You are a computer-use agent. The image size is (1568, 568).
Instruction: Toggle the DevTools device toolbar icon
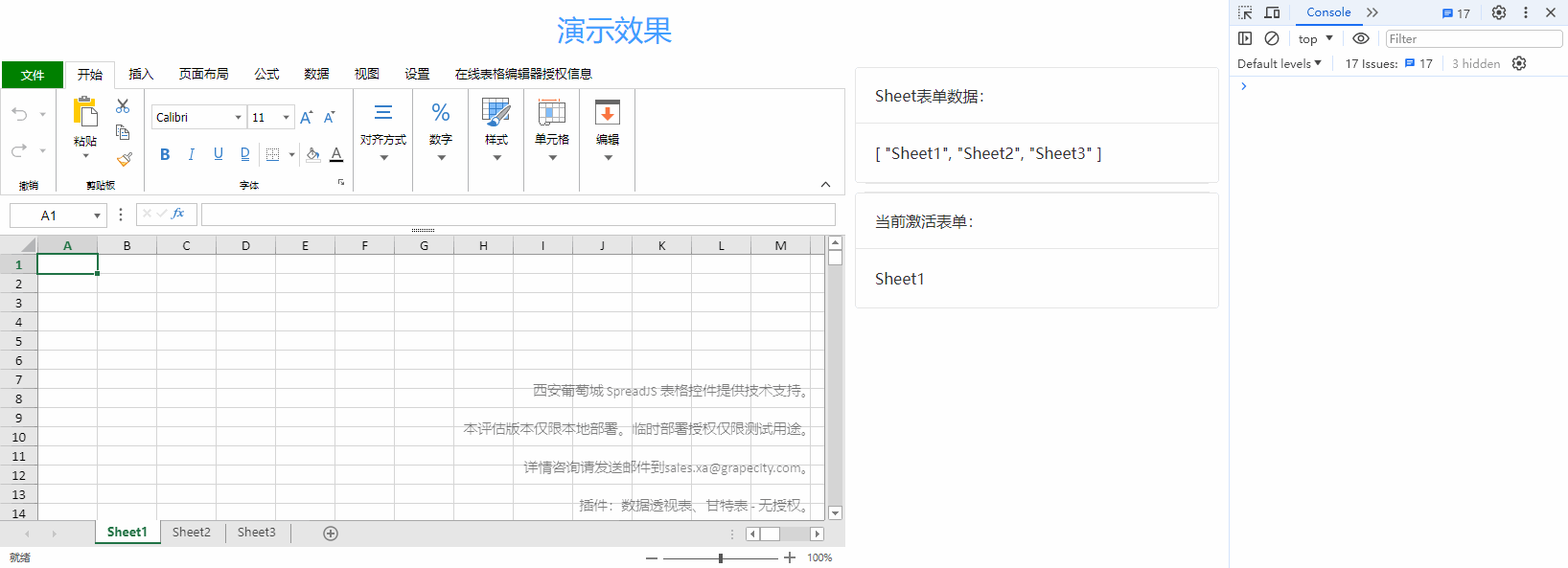coord(1272,12)
